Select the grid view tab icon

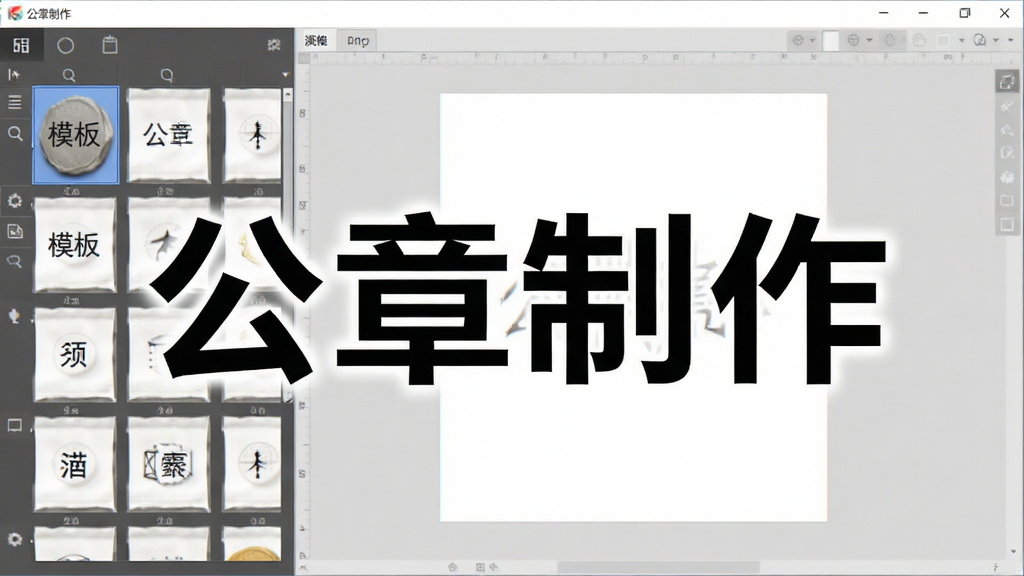(21, 45)
